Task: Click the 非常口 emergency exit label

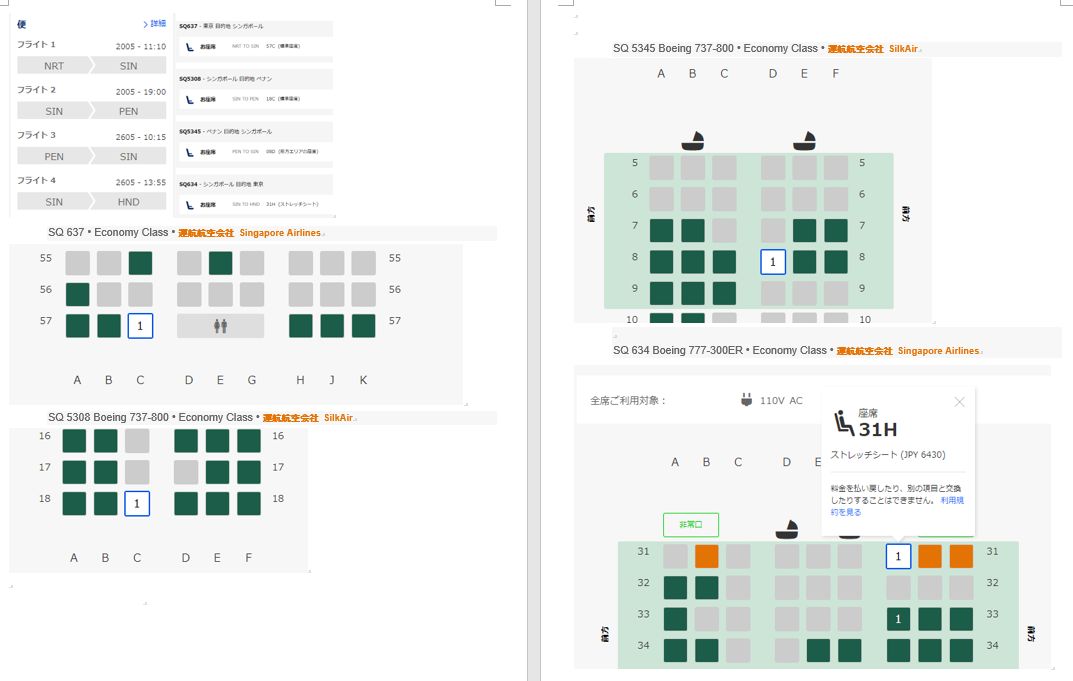Action: (x=690, y=524)
